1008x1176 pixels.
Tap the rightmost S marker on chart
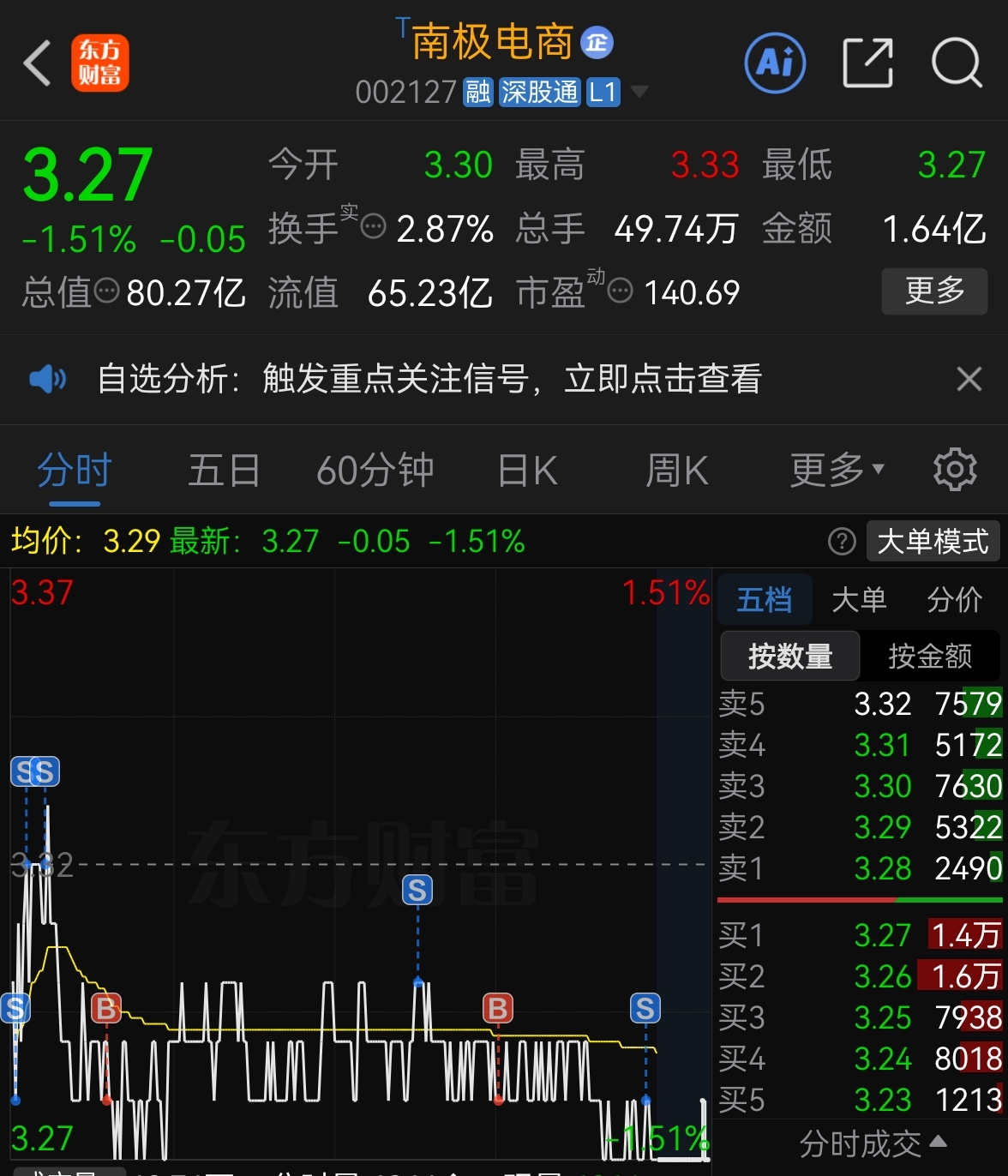(x=645, y=1008)
